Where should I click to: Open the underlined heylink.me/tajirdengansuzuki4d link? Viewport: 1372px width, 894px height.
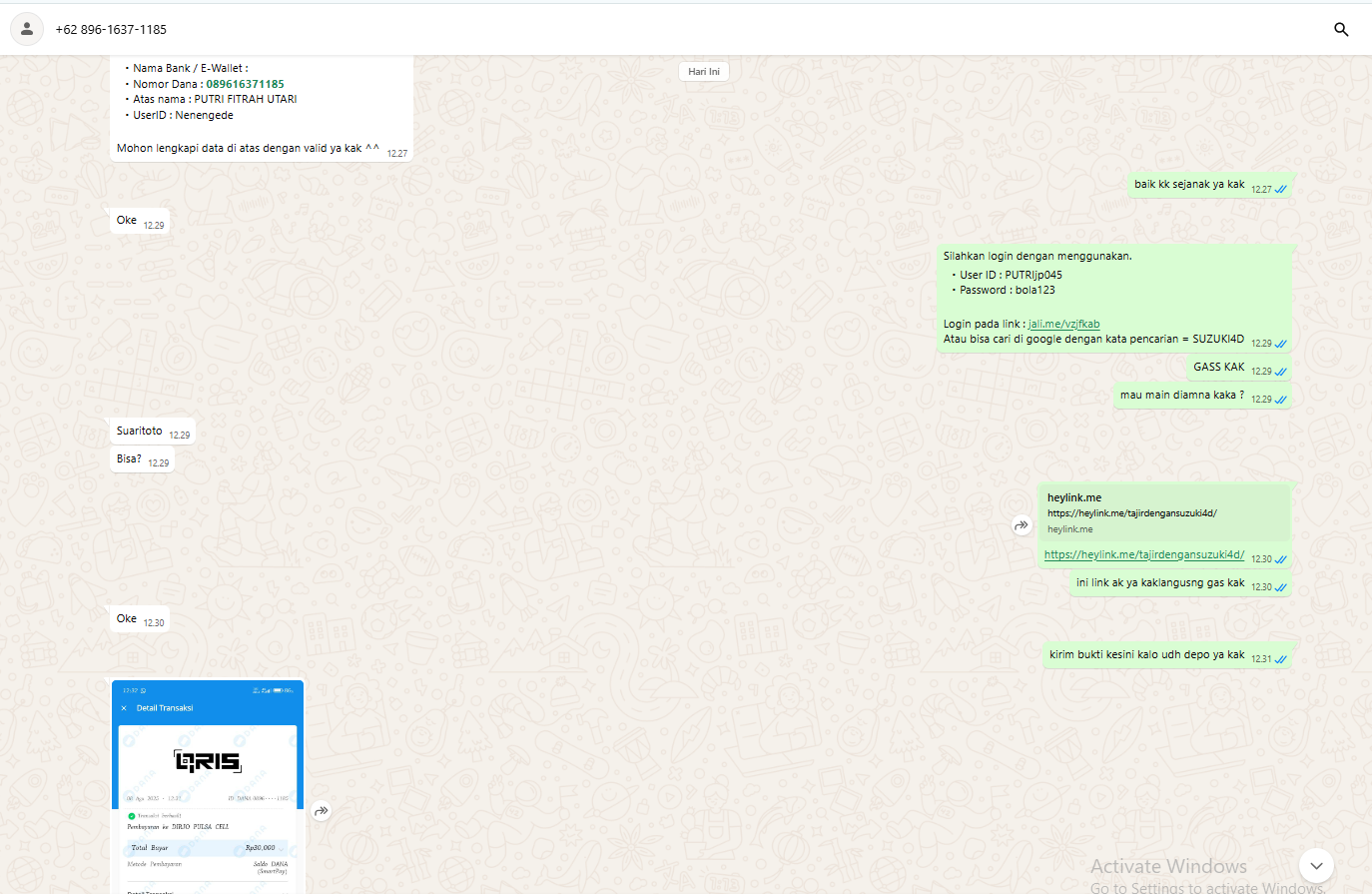1144,554
